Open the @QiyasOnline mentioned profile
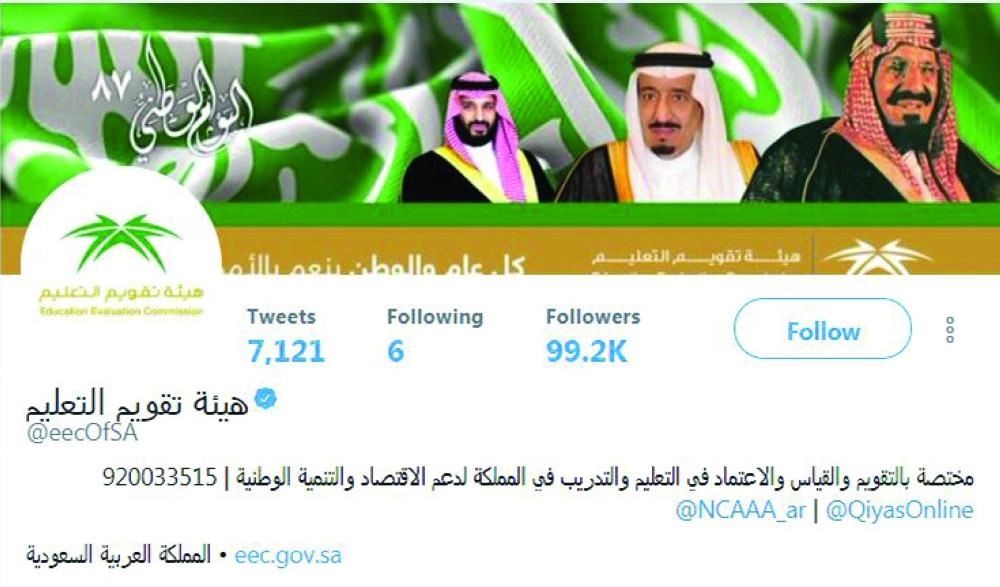The width and height of the screenshot is (1000, 587). click(899, 510)
